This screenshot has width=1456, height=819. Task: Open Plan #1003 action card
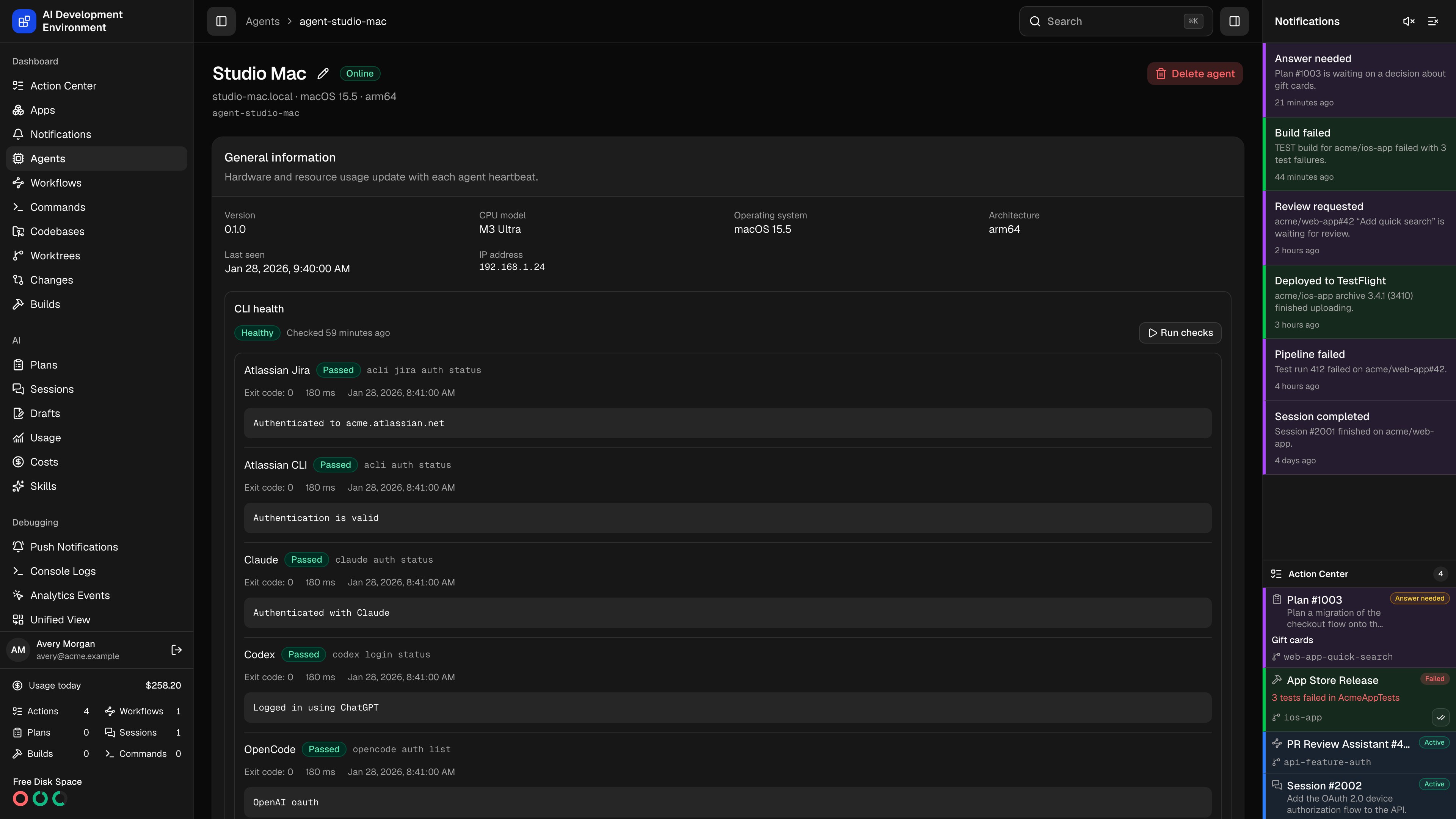point(1359,628)
